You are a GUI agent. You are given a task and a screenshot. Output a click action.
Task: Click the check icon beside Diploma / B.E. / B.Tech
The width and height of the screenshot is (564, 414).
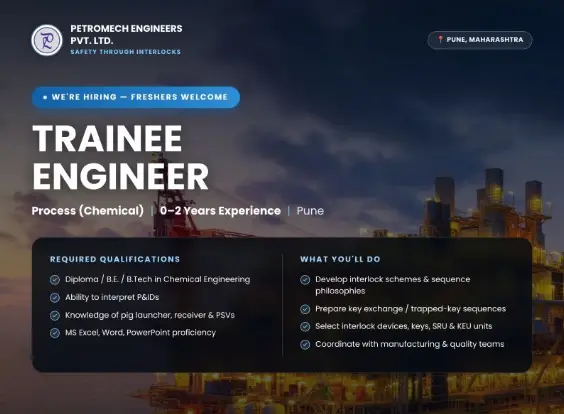click(55, 279)
